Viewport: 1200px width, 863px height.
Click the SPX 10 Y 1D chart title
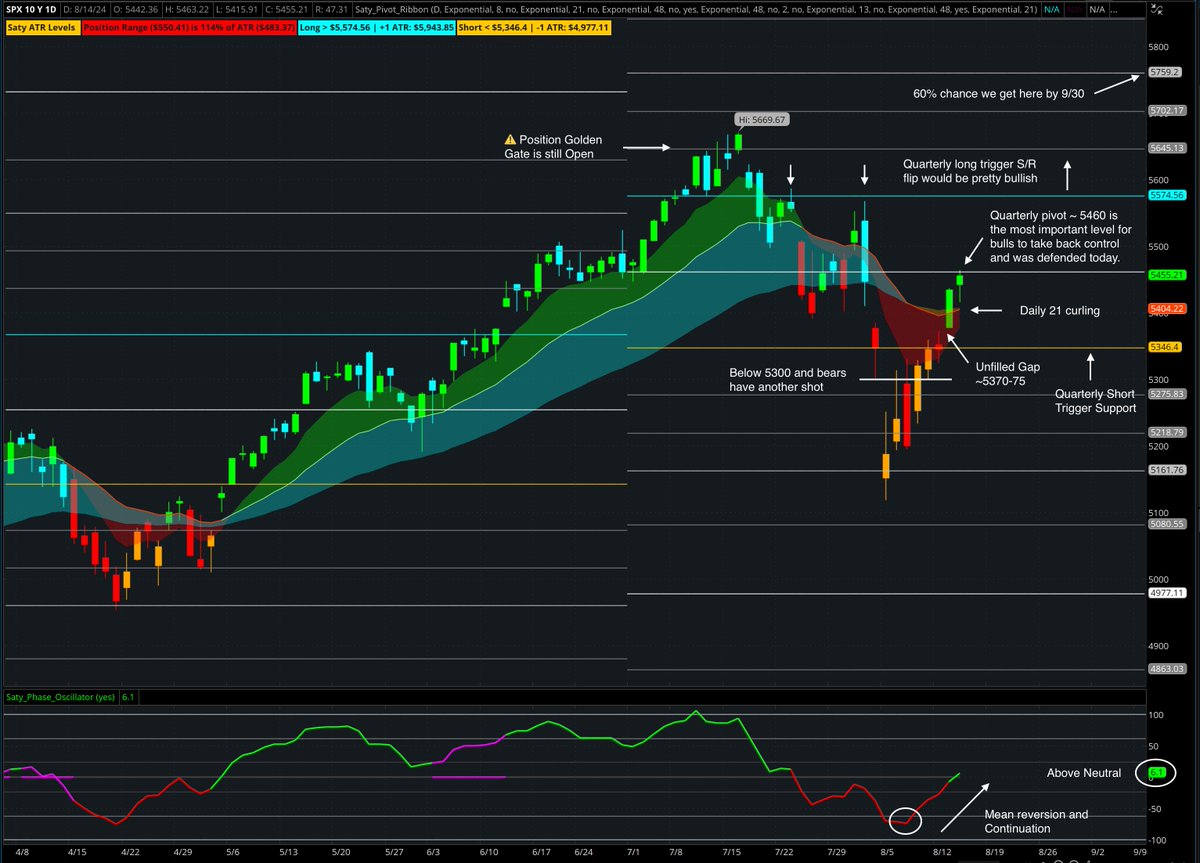point(30,9)
